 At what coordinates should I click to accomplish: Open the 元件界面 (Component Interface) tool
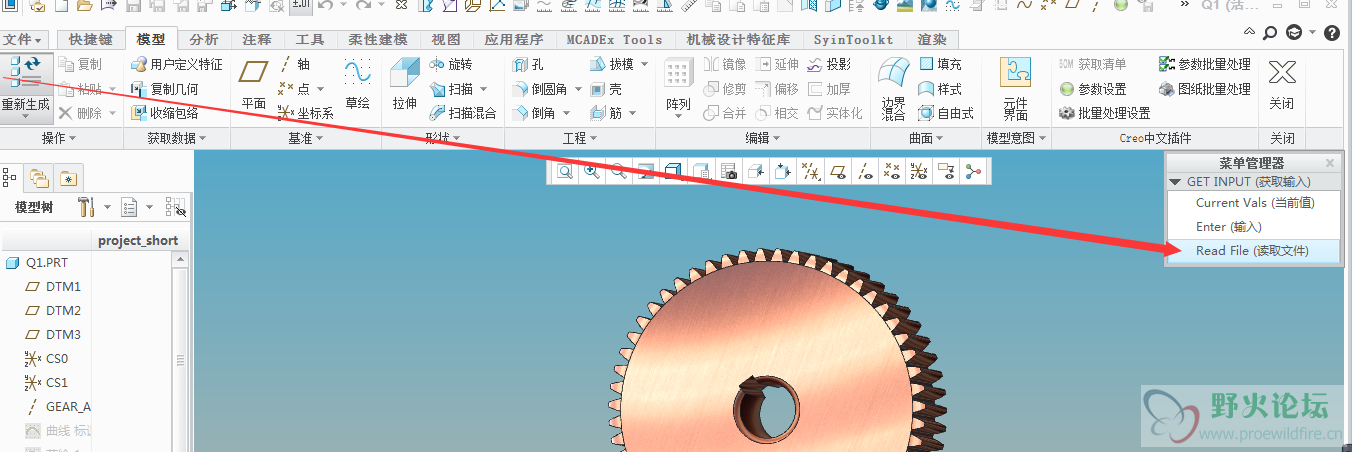click(x=1015, y=88)
